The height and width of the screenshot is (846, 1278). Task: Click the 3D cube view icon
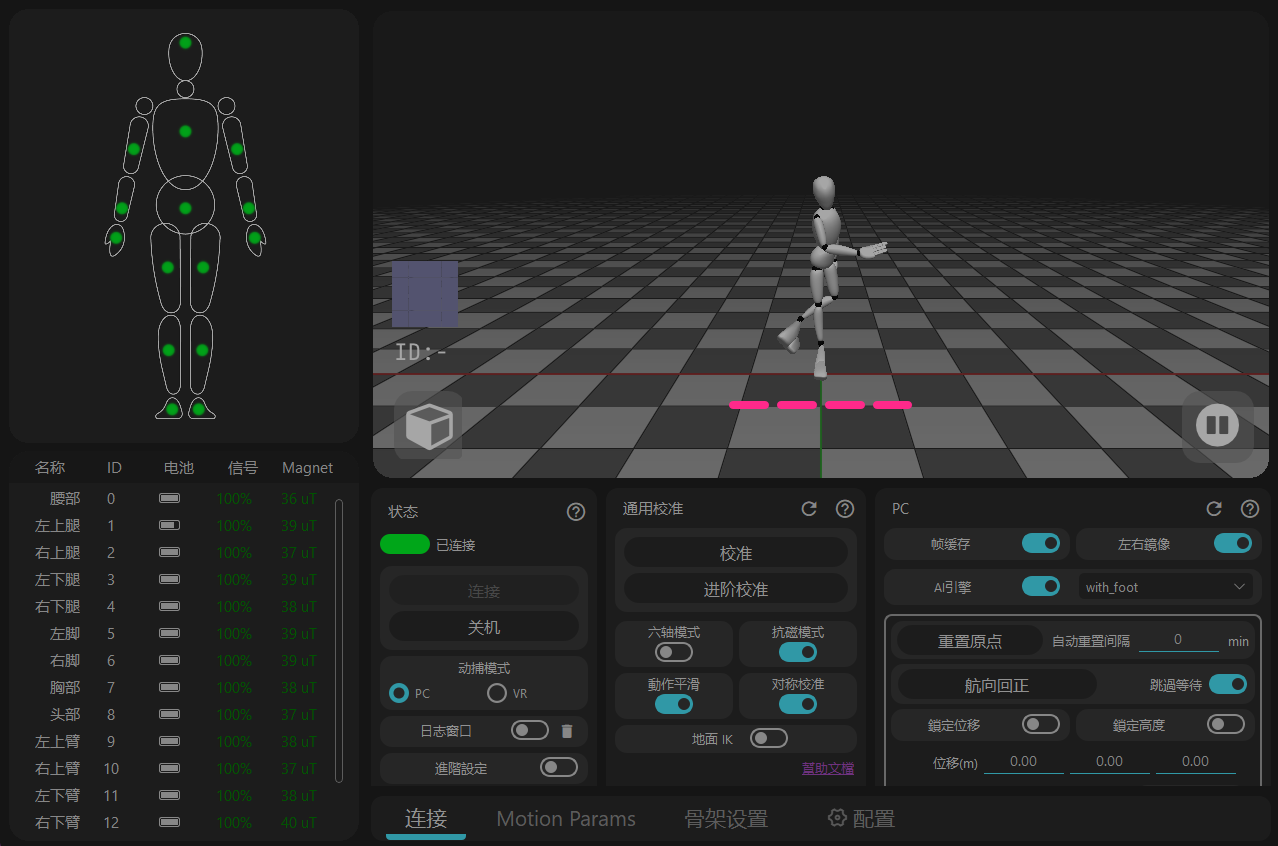click(428, 426)
